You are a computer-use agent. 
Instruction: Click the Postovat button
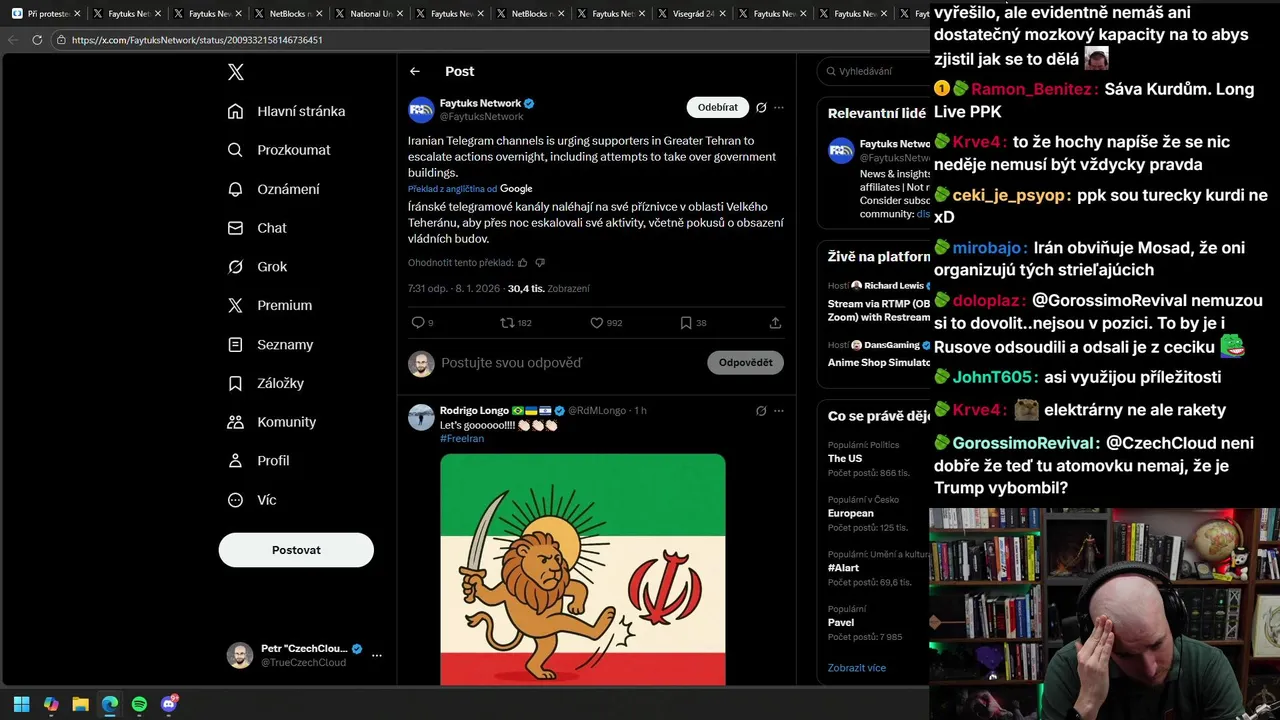(296, 550)
